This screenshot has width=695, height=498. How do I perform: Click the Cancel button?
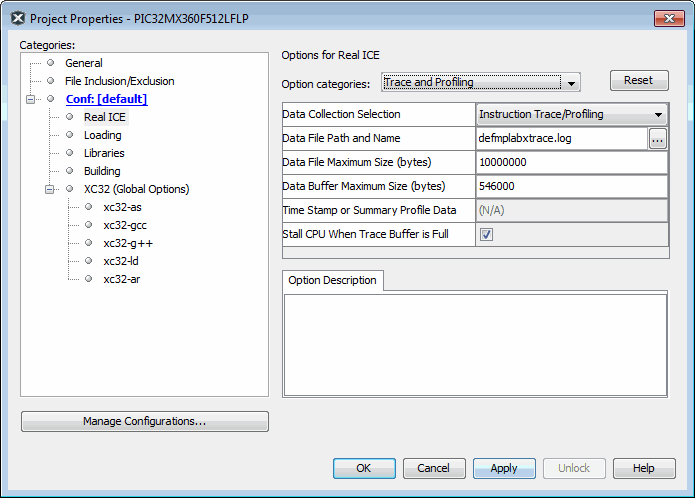(433, 468)
